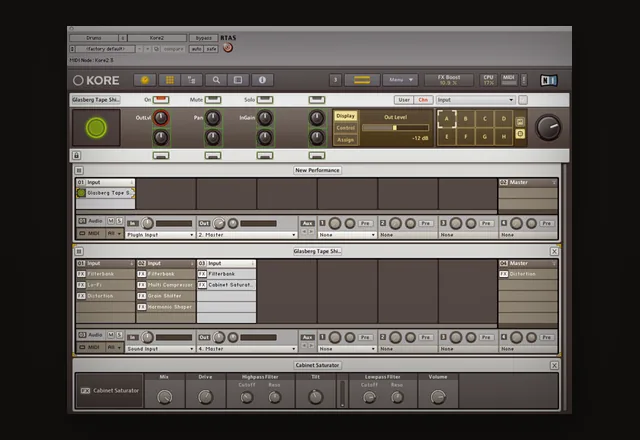Image resolution: width=640 pixels, height=440 pixels.
Task: Click the lock icon below the sound thumbnail
Action: coord(76,156)
